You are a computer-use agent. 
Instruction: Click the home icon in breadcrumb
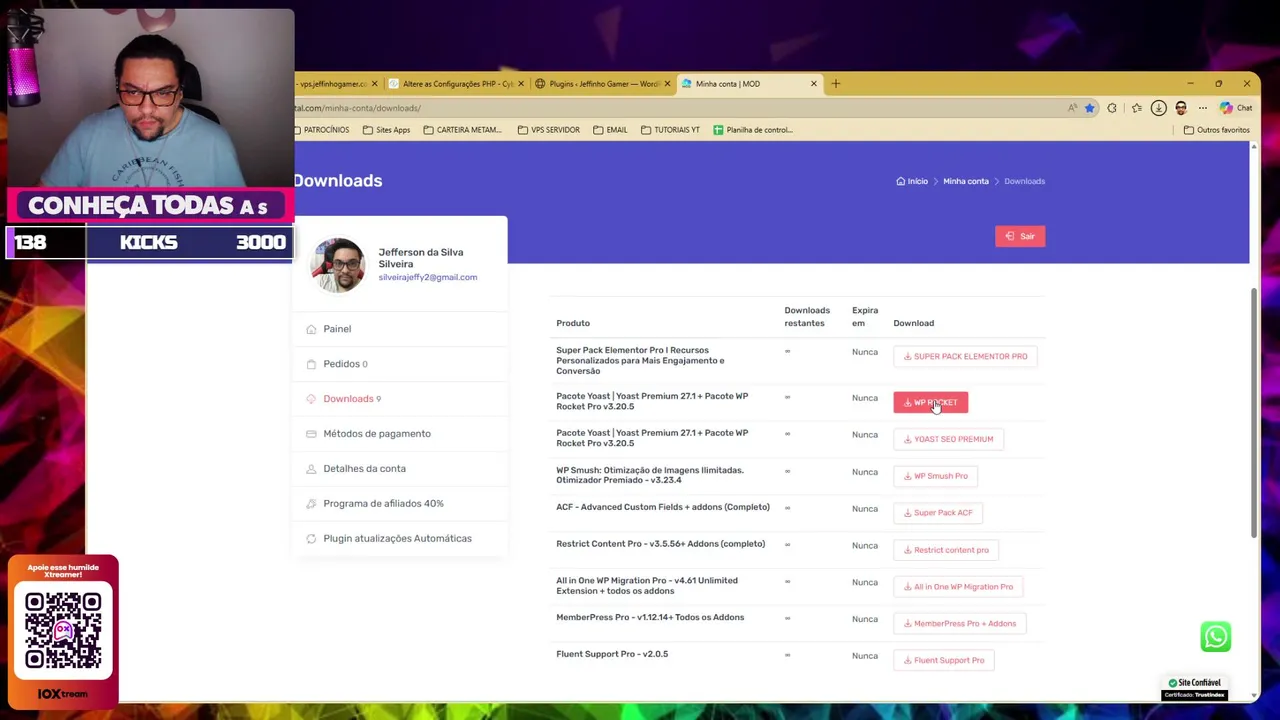(900, 181)
